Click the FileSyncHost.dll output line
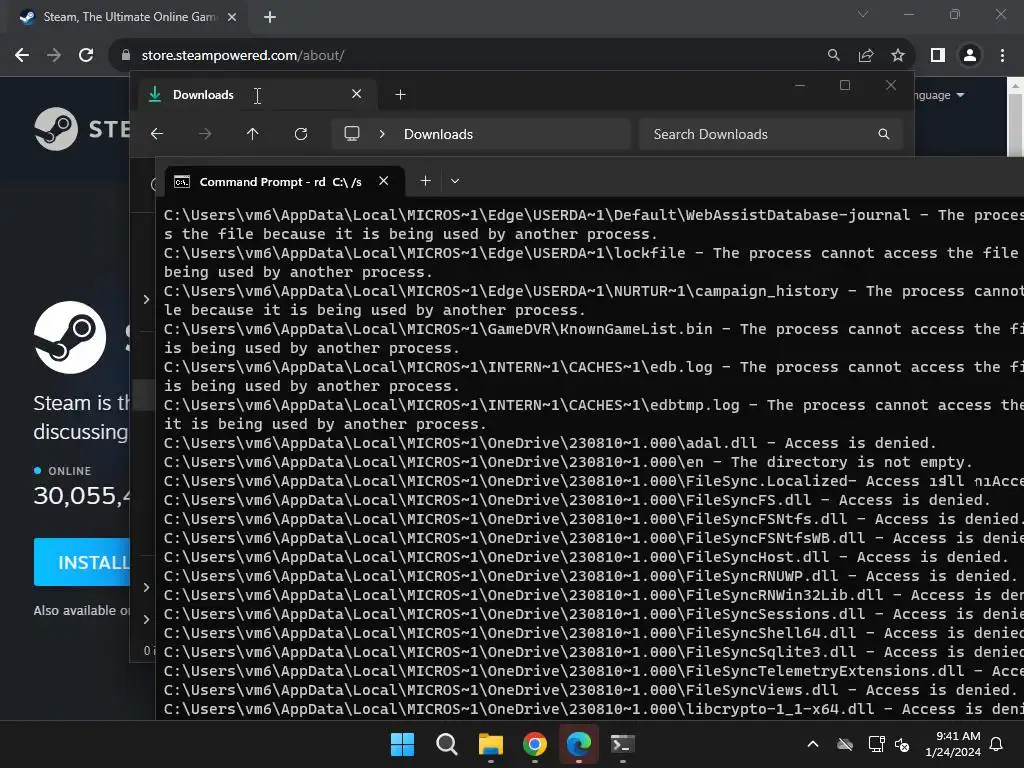 click(x=586, y=557)
